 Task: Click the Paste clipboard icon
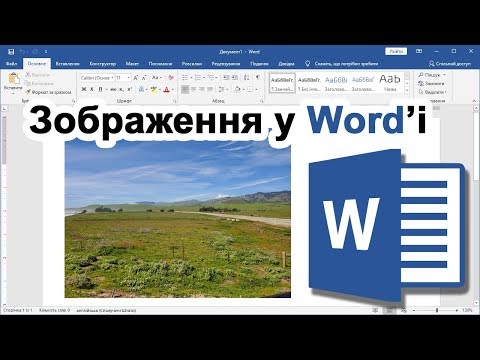coord(14,79)
